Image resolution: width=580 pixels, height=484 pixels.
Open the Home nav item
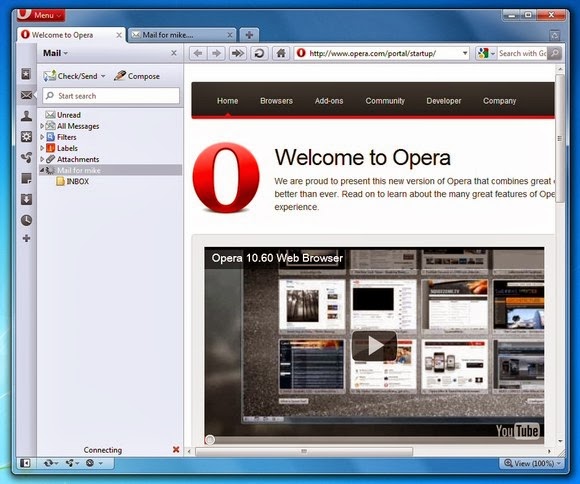point(227,101)
